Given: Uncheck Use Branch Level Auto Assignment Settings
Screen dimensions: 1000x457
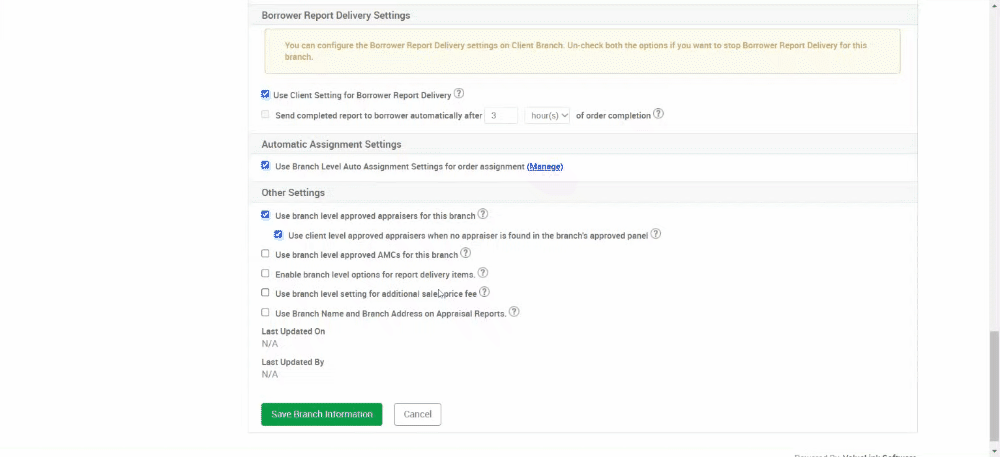Looking at the screenshot, I should pos(265,165).
